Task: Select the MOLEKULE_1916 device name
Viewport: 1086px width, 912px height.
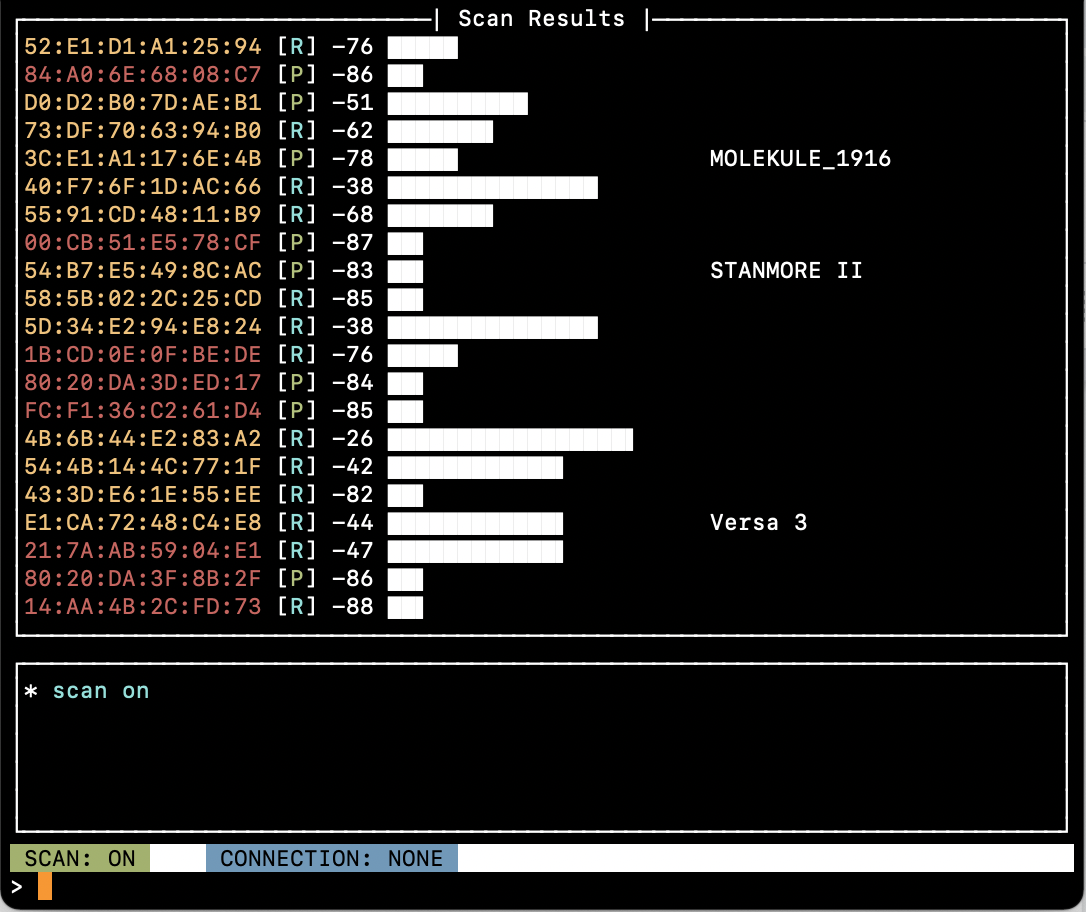Action: [x=800, y=158]
